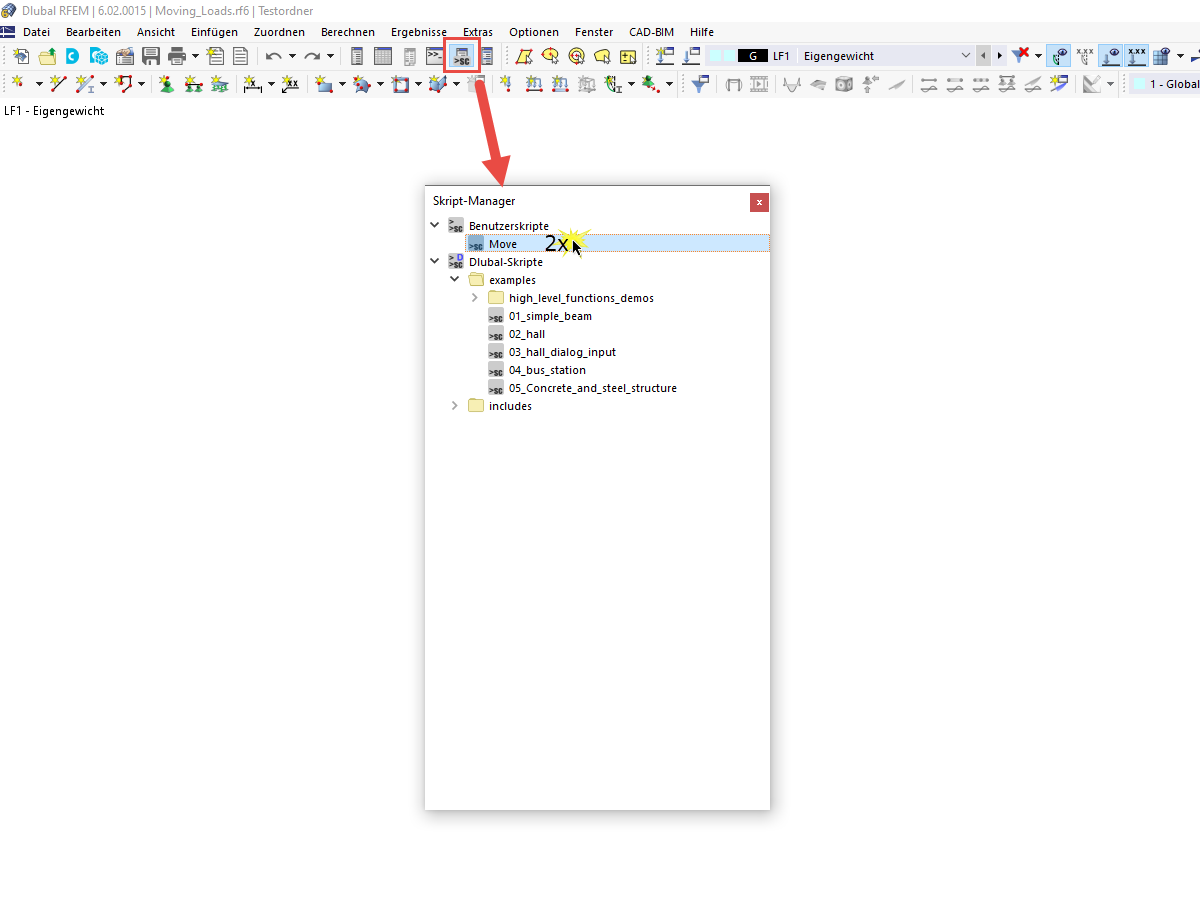
Task: Open the Datei menu
Action: click(x=36, y=32)
